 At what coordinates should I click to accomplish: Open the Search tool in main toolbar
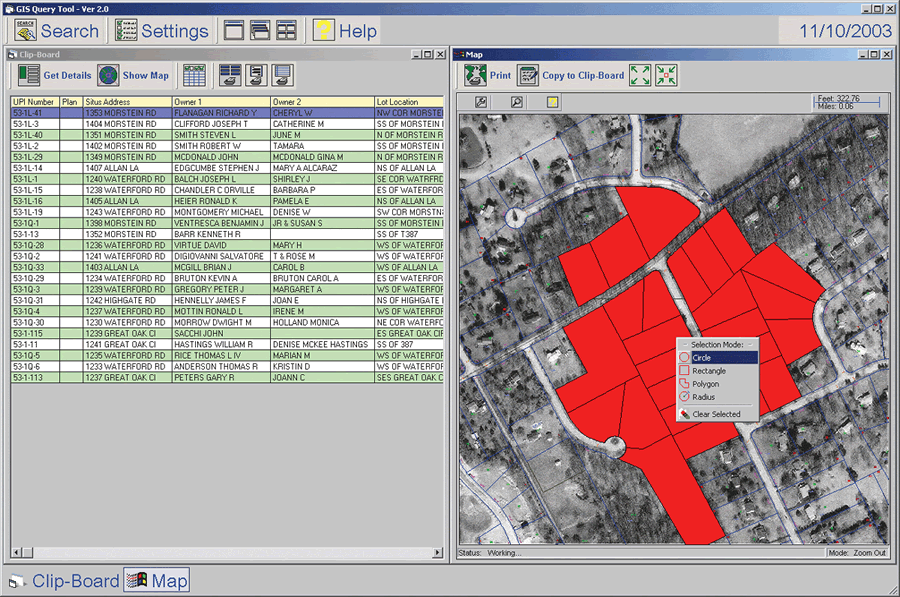(x=56, y=30)
